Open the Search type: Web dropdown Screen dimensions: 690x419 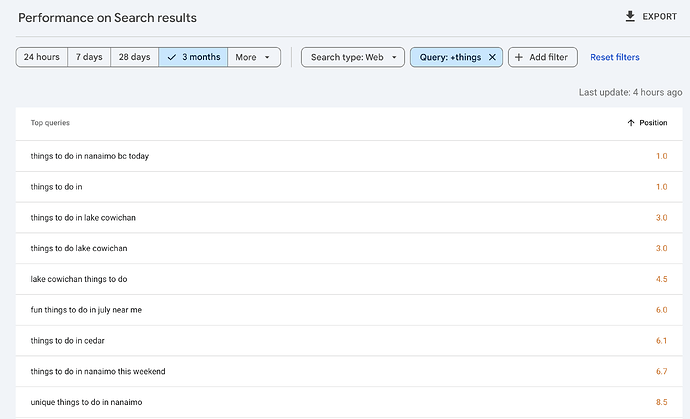pyautogui.click(x=354, y=58)
